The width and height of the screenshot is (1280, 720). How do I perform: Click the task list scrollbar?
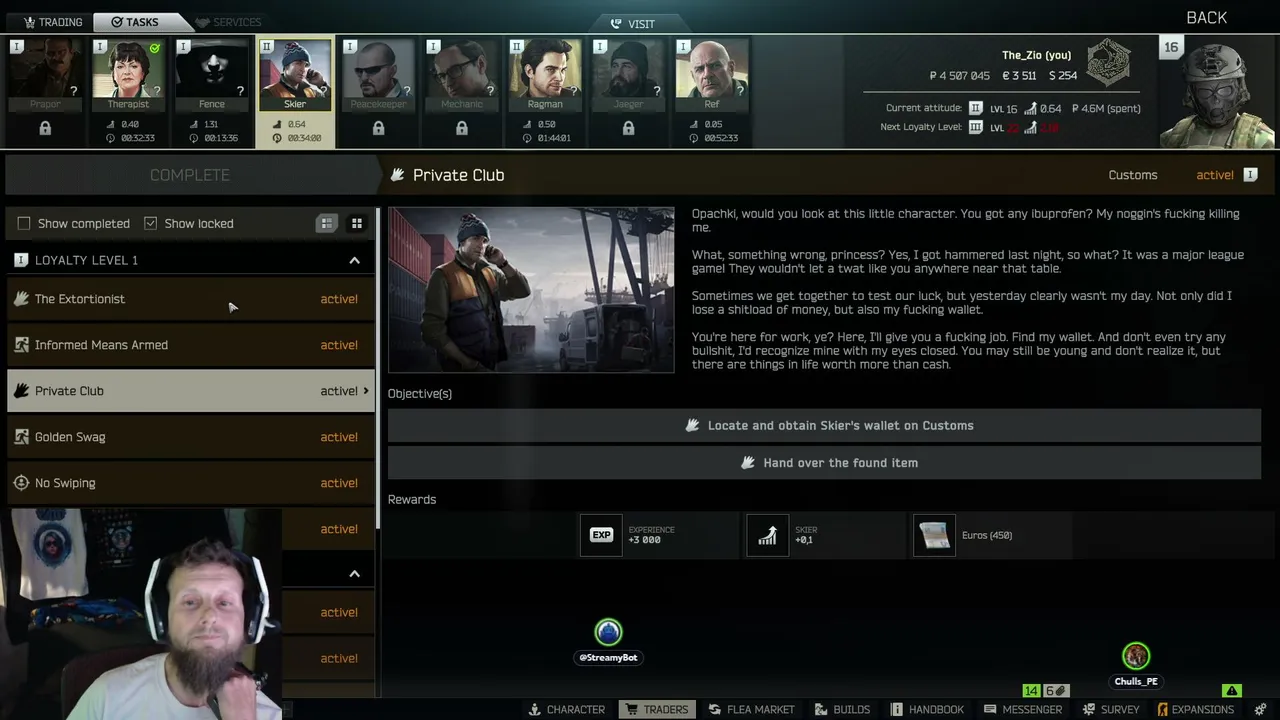[378, 368]
